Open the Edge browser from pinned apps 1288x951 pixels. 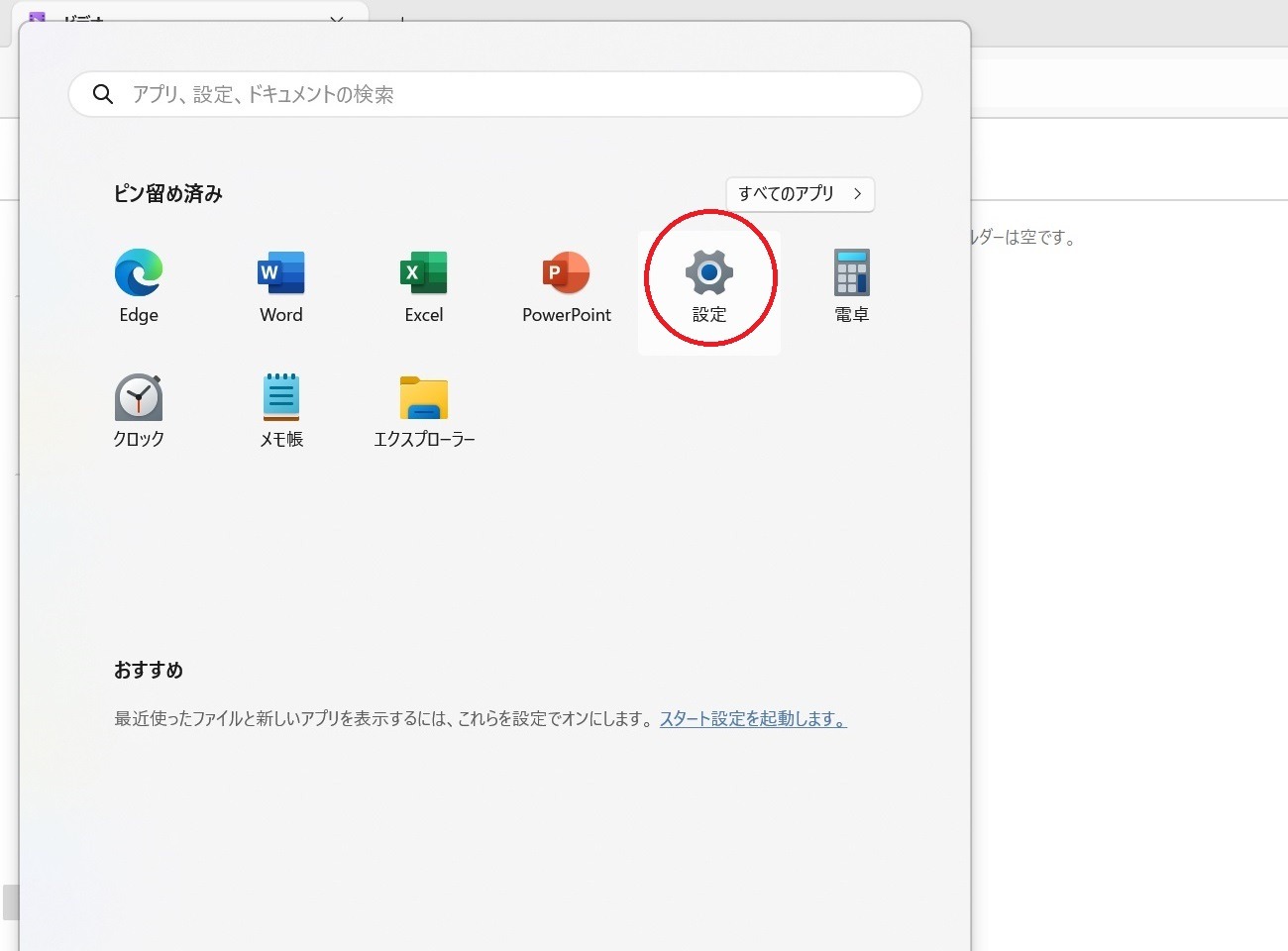point(139,287)
